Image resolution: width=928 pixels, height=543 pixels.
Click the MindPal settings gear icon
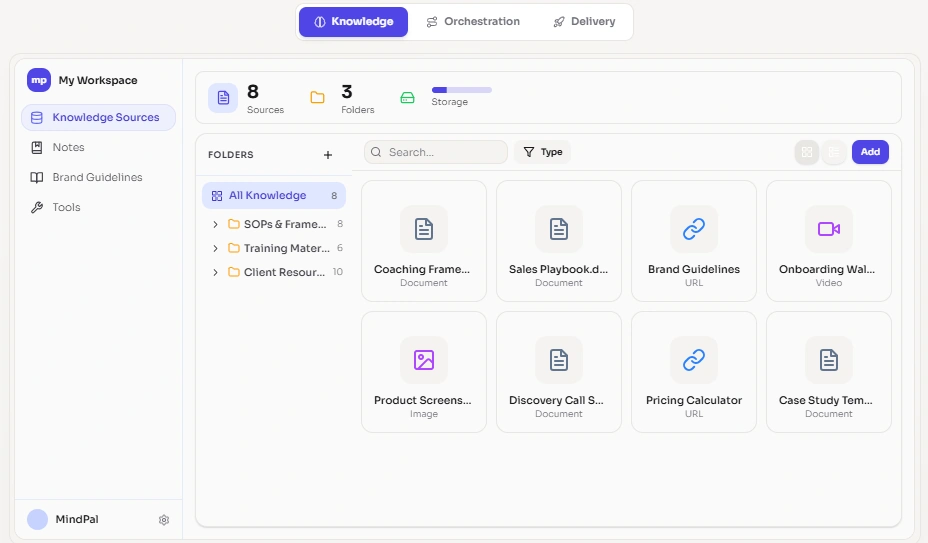coord(164,520)
